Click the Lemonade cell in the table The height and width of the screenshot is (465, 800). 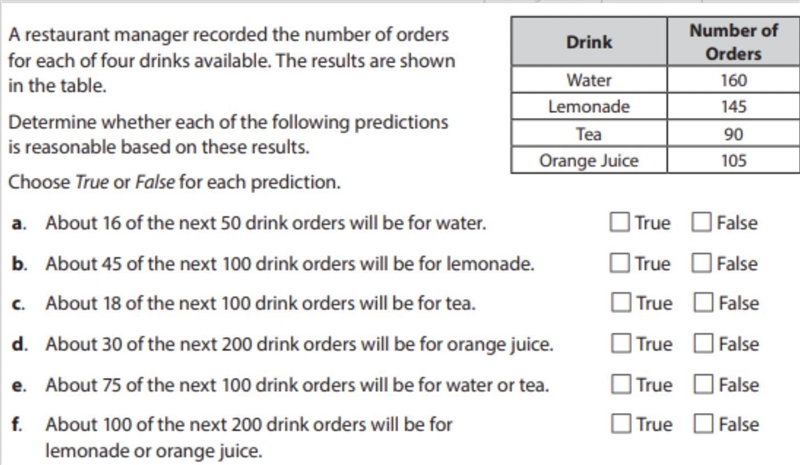pyautogui.click(x=589, y=106)
